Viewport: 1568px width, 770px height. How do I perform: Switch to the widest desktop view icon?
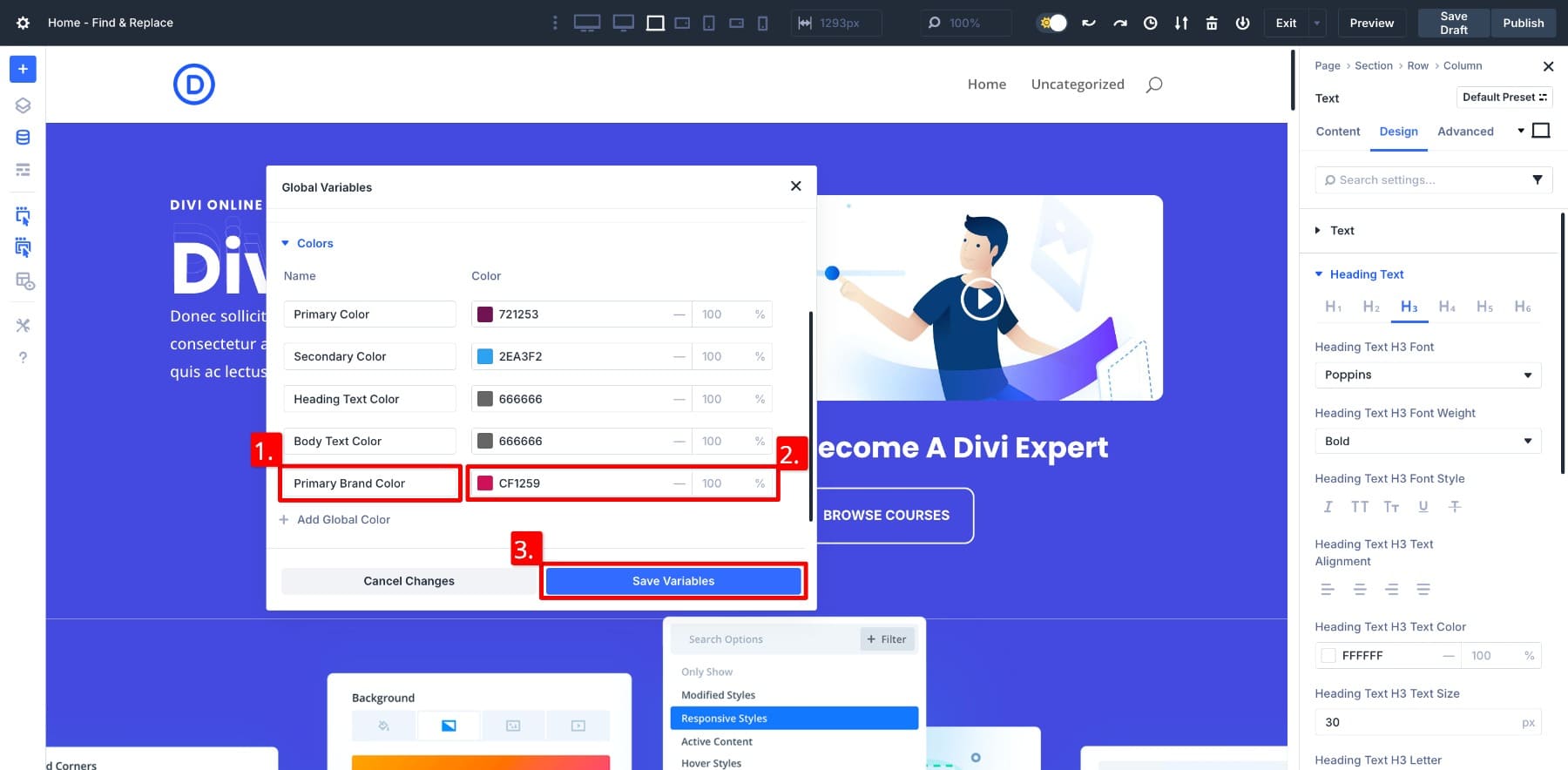587,23
